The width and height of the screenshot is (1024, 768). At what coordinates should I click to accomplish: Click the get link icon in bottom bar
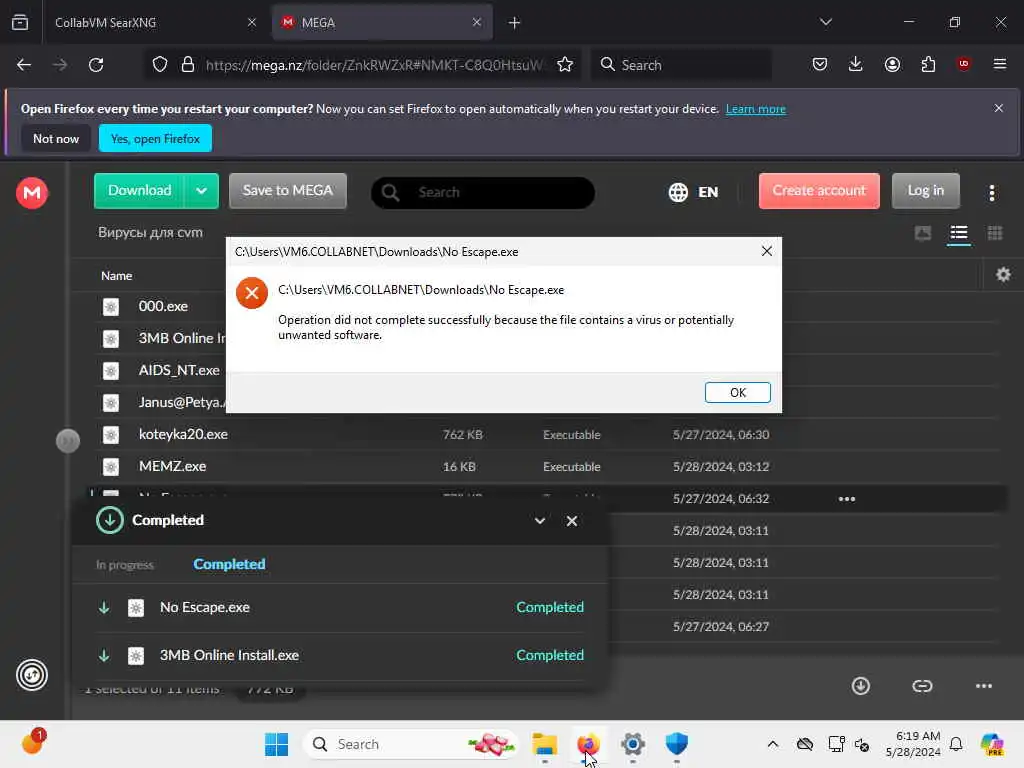(x=922, y=686)
